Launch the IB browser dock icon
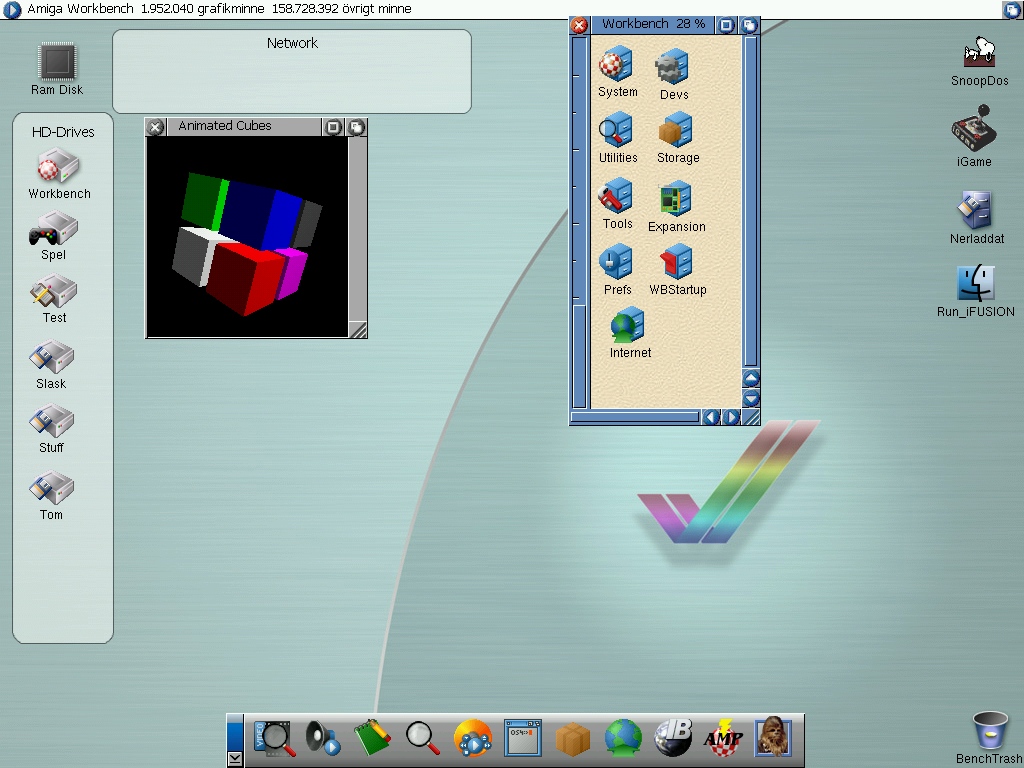 673,739
